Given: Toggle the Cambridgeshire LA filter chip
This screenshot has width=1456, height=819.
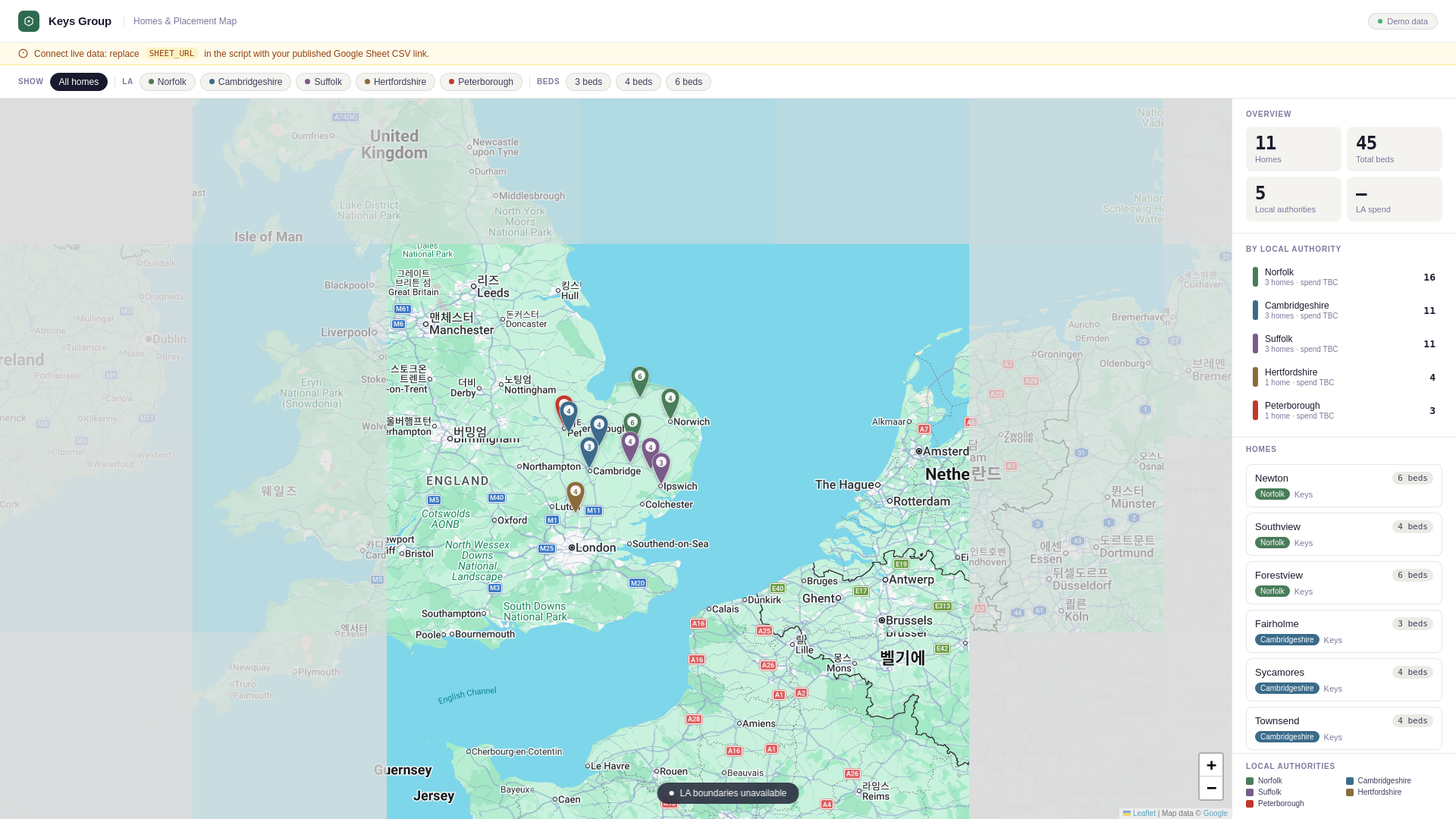Looking at the screenshot, I should coord(246,82).
